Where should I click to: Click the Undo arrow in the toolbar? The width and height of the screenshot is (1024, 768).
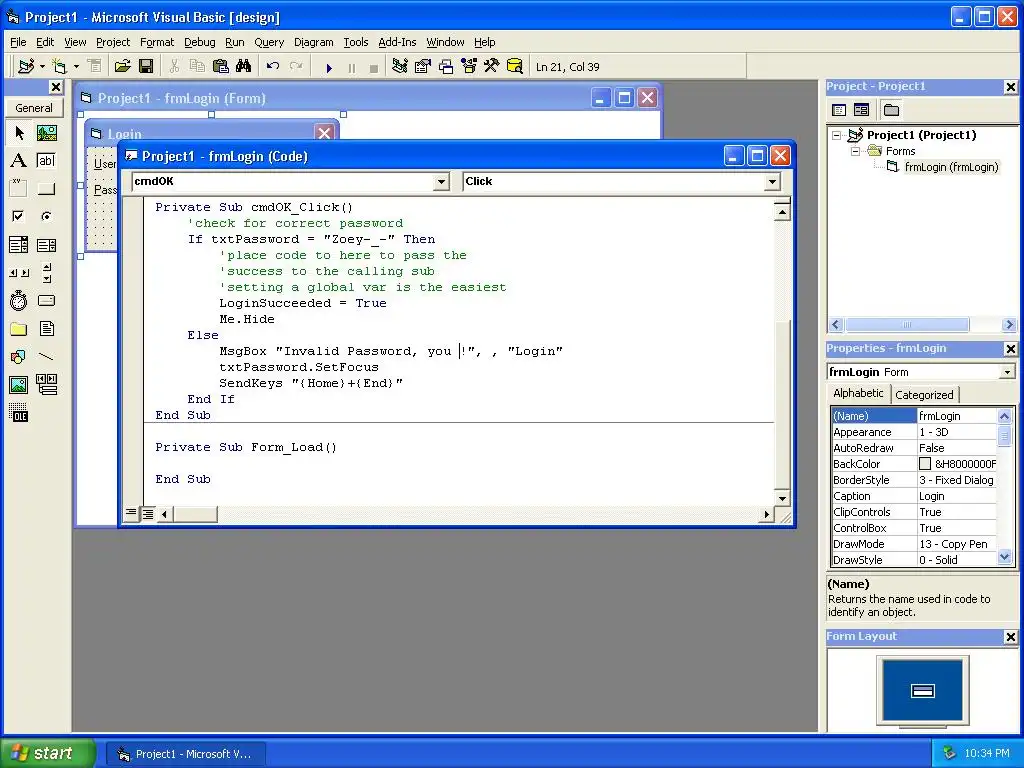click(x=273, y=66)
